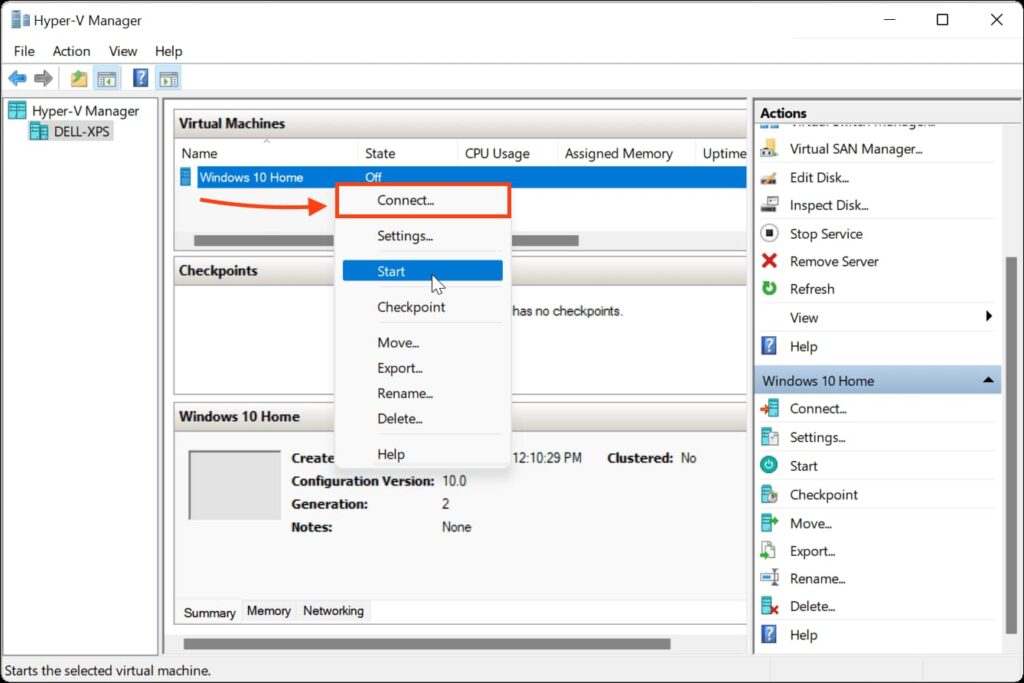Click View entry in Actions pane
1024x683 pixels.
coord(803,317)
